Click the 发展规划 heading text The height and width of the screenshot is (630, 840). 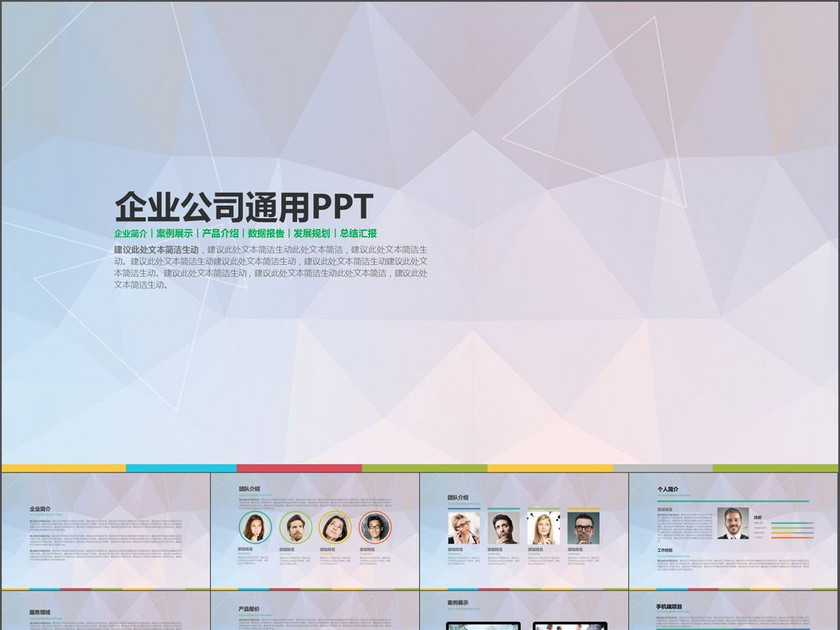311,233
